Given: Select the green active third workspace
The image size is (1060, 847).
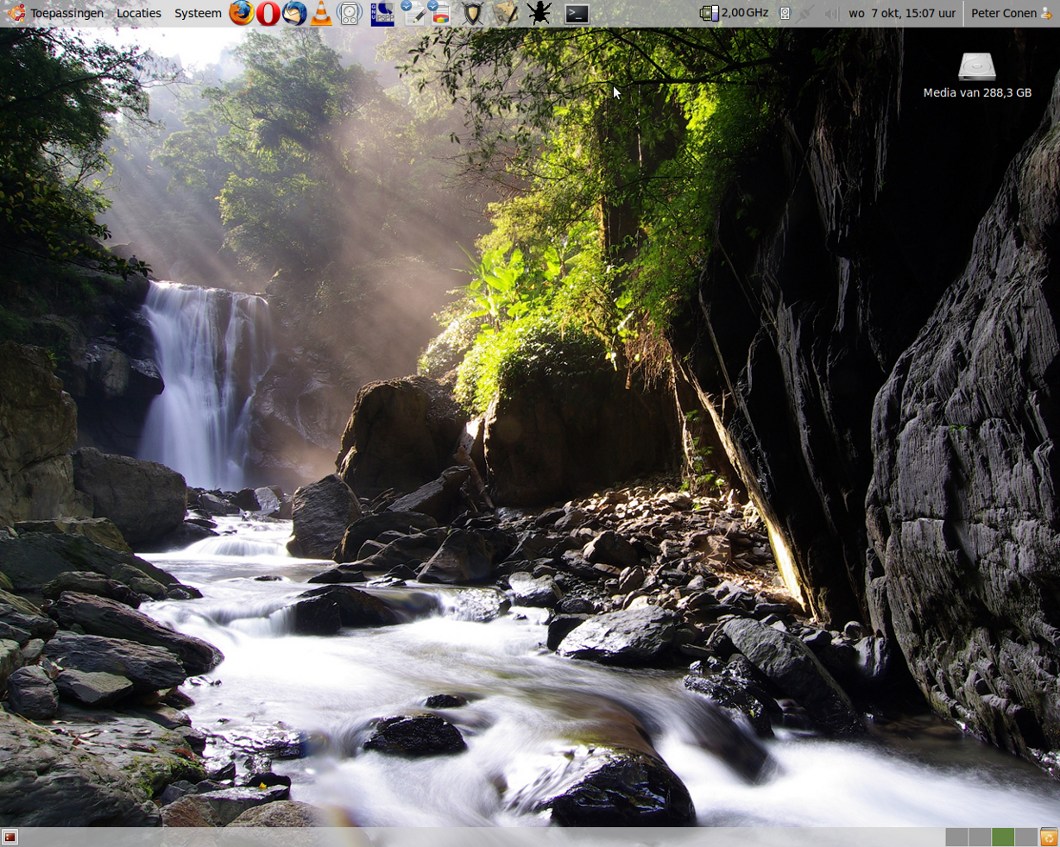Looking at the screenshot, I should point(1003,838).
